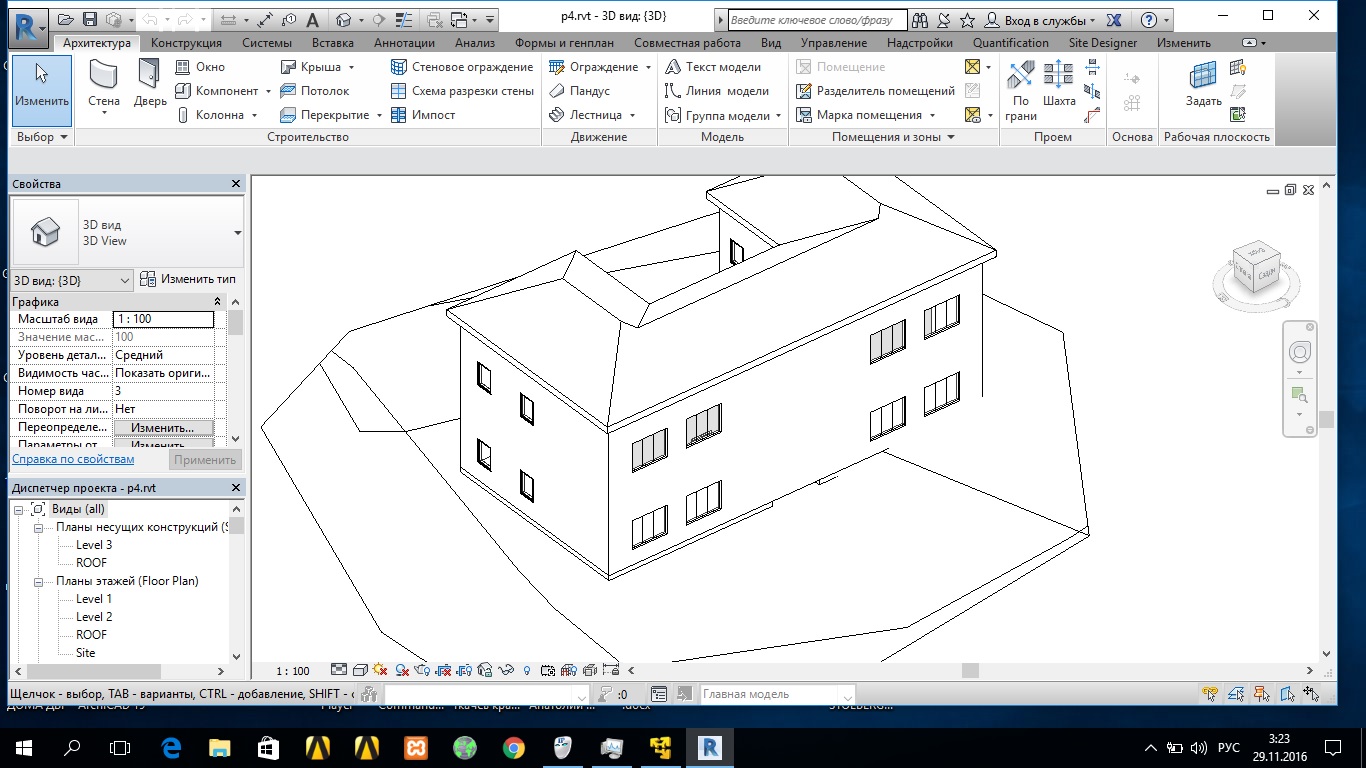Image resolution: width=1366 pixels, height=768 pixels.
Task: Toggle visual style in view control bar
Action: pos(359,670)
